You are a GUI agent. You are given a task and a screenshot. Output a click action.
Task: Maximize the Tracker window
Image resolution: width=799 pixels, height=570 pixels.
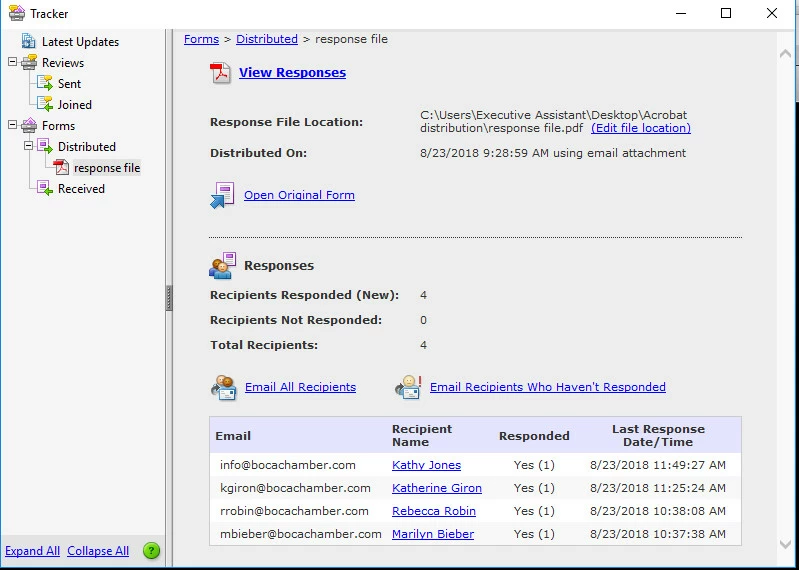point(726,13)
